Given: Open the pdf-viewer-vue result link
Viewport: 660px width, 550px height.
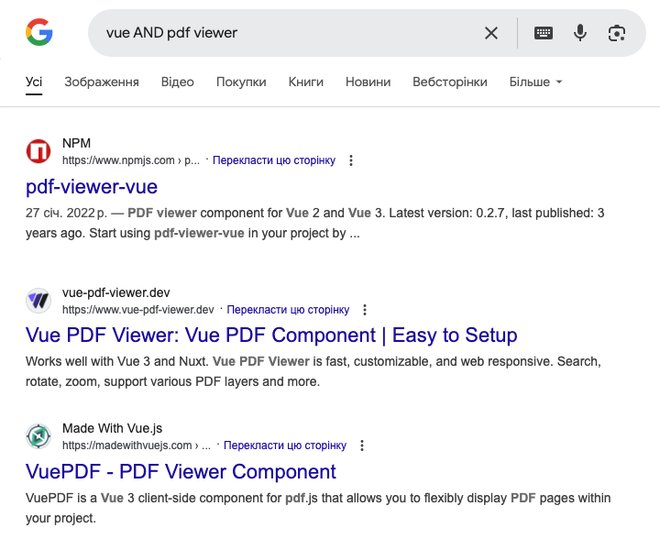Looking at the screenshot, I should pos(91,186).
